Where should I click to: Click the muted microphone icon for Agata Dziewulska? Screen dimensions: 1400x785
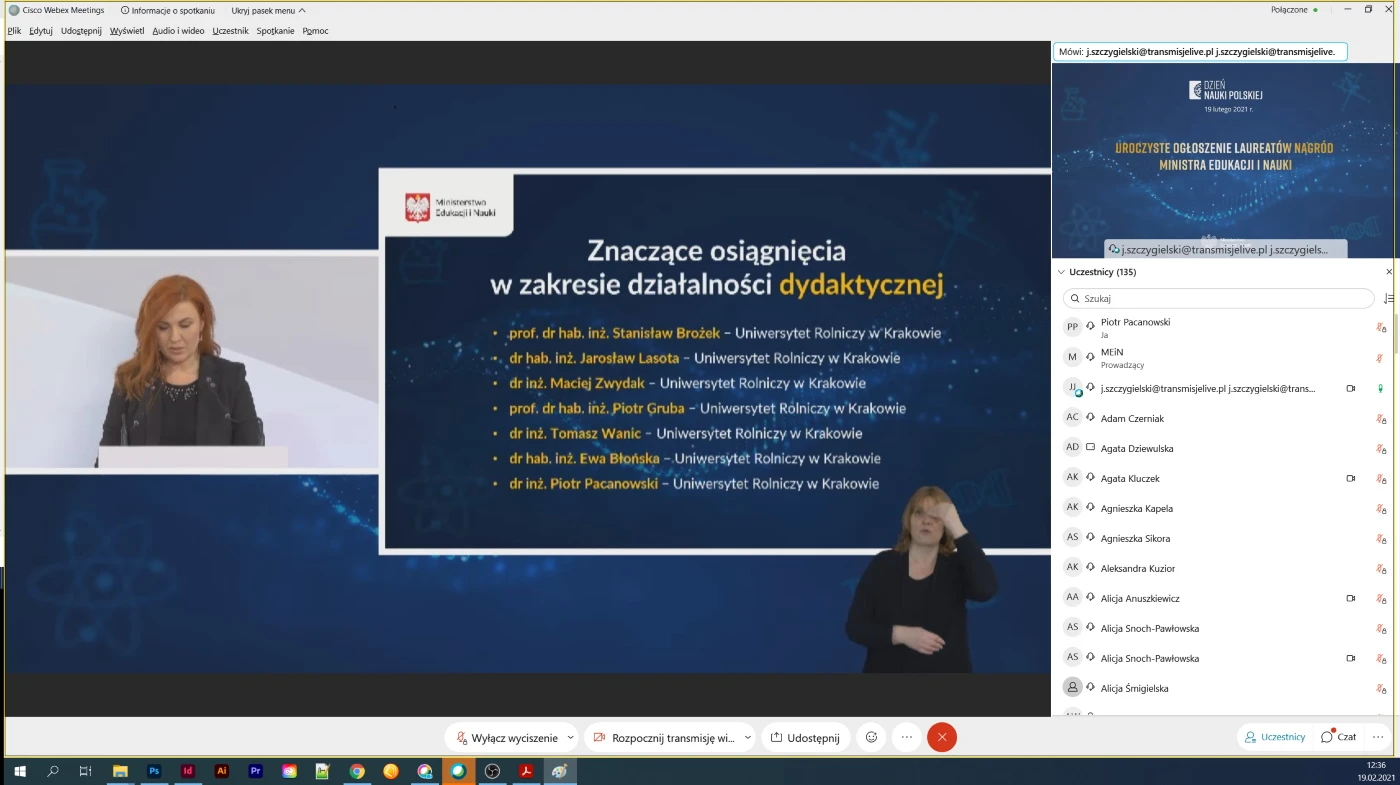pyautogui.click(x=1380, y=448)
